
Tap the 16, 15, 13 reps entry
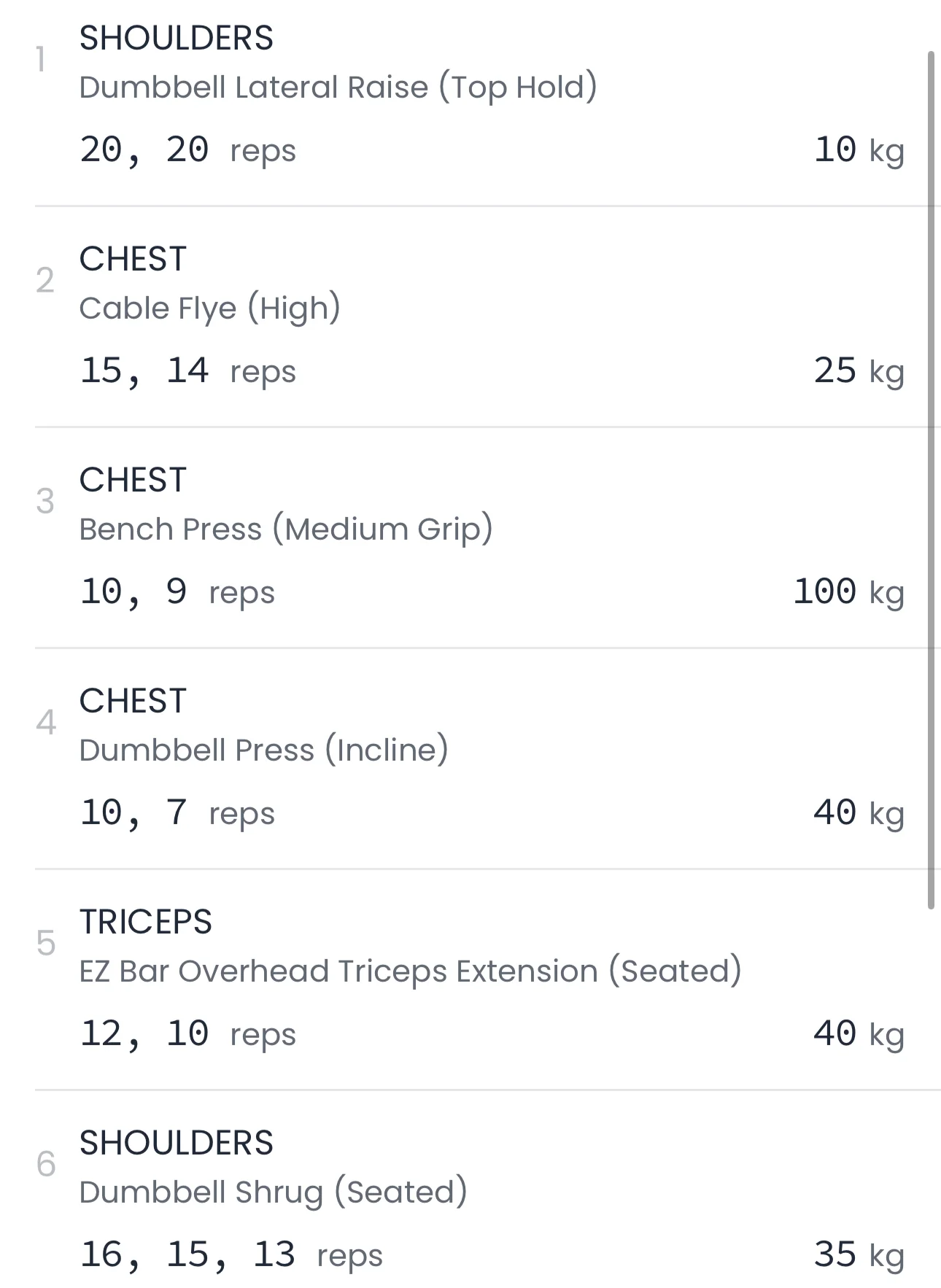[231, 1255]
